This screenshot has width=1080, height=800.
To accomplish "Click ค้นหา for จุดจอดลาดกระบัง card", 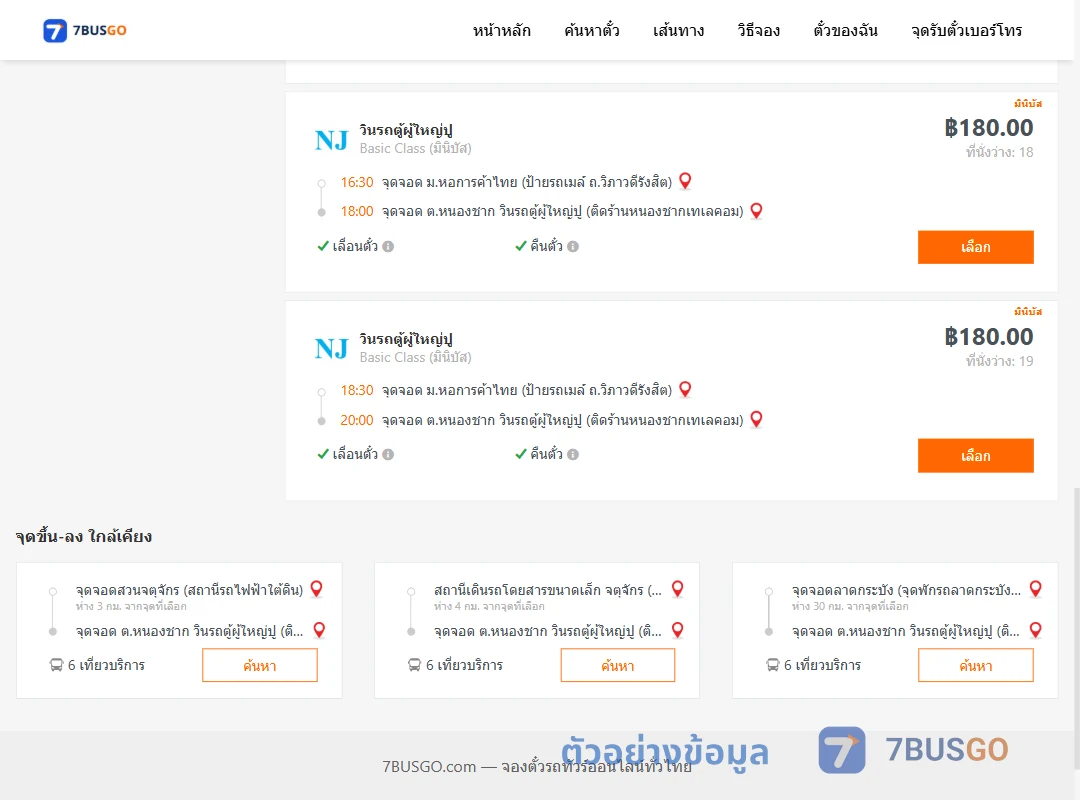I will tap(975, 666).
